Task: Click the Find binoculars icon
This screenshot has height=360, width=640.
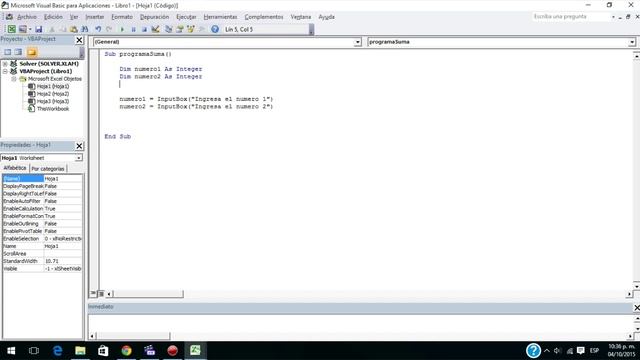Action: tap(85, 29)
